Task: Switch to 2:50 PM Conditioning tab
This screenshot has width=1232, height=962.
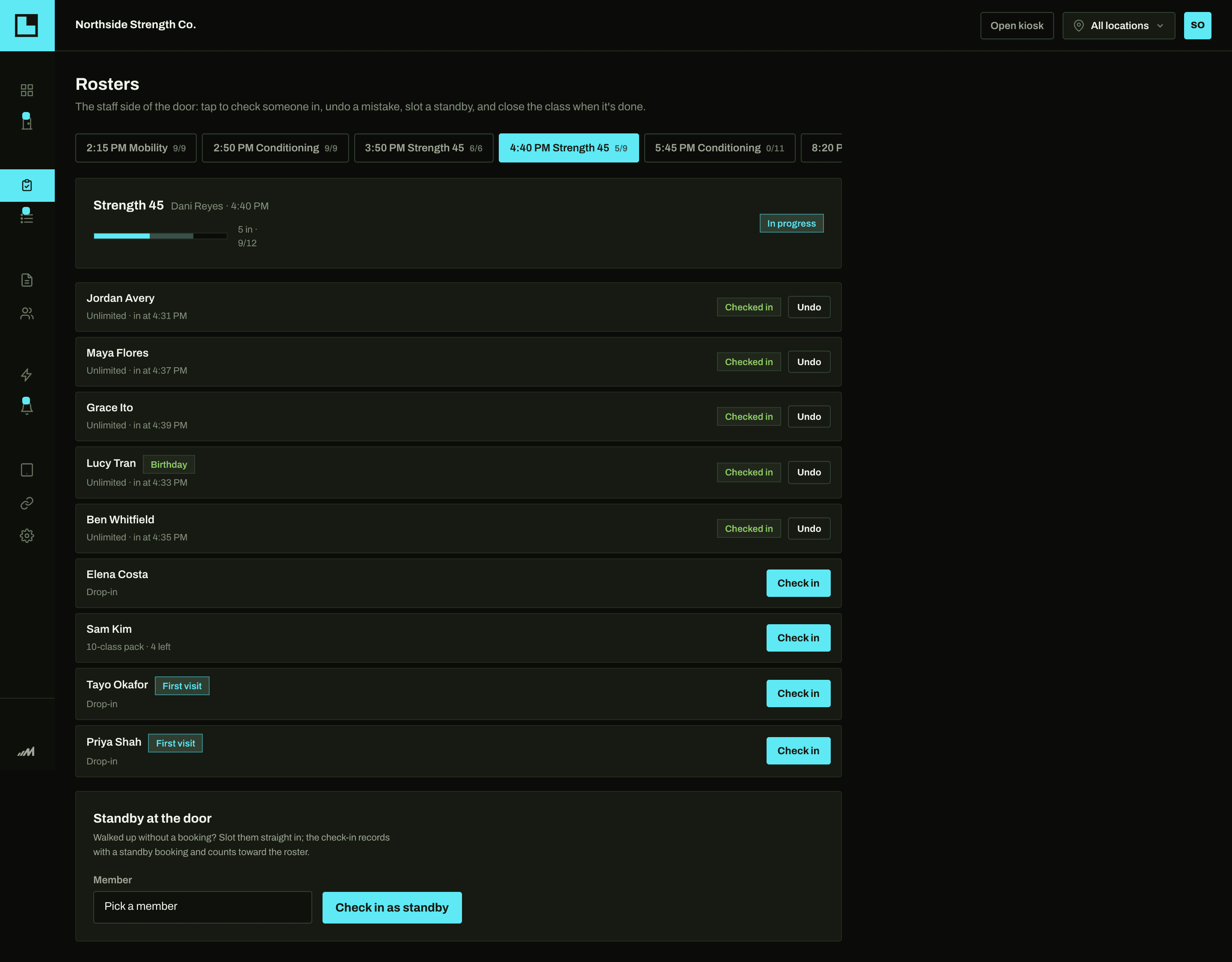Action: pos(275,148)
